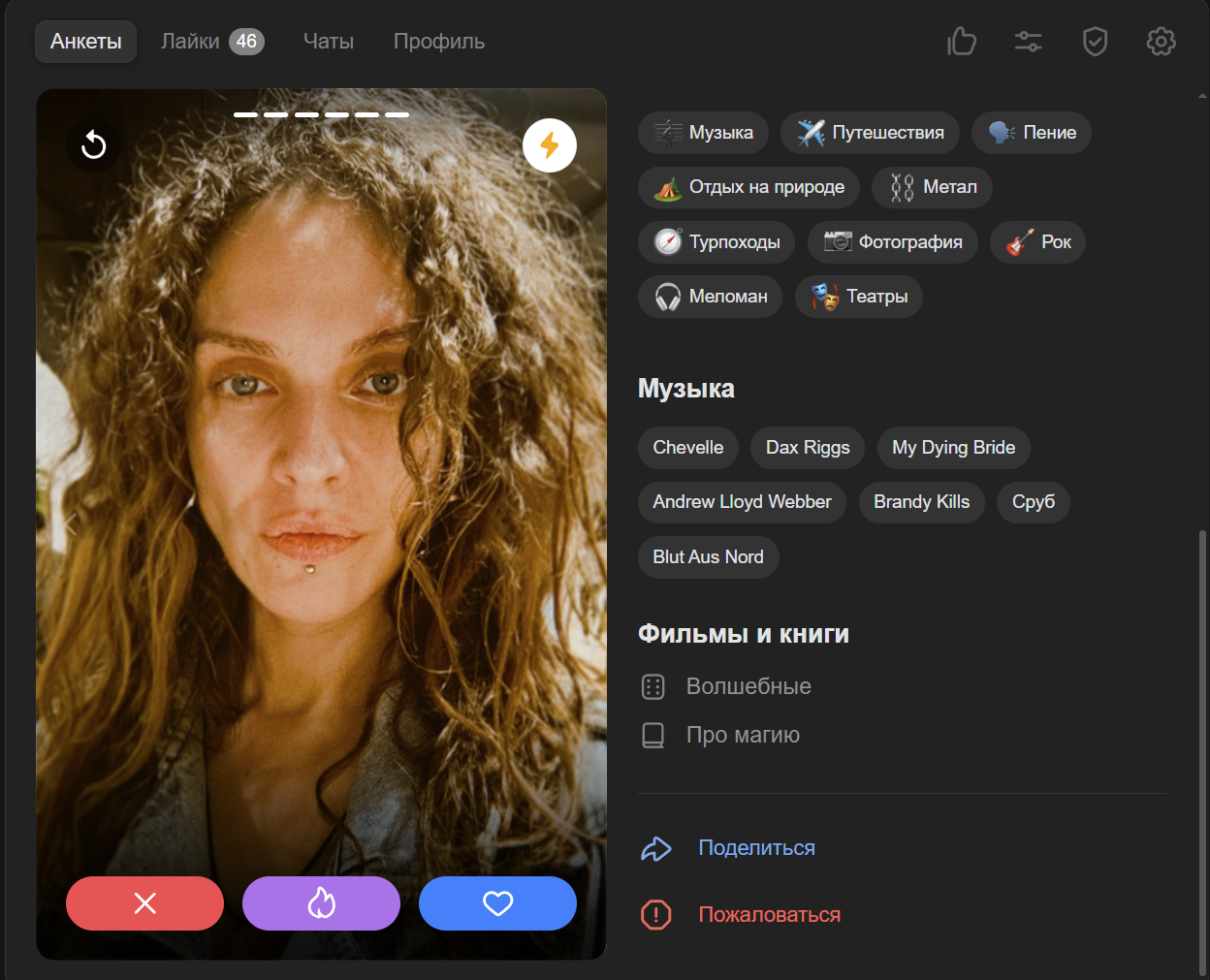Send super-like with purple flame button
The width and height of the screenshot is (1210, 980).
(x=321, y=903)
